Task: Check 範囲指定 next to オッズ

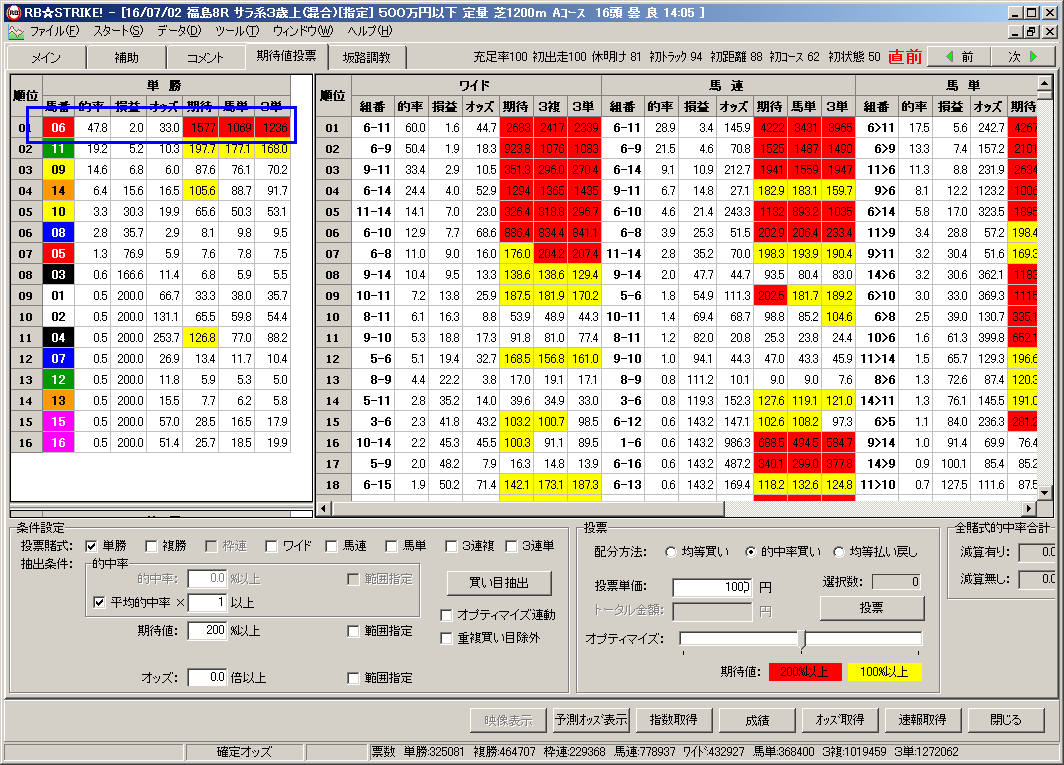Action: pos(353,678)
